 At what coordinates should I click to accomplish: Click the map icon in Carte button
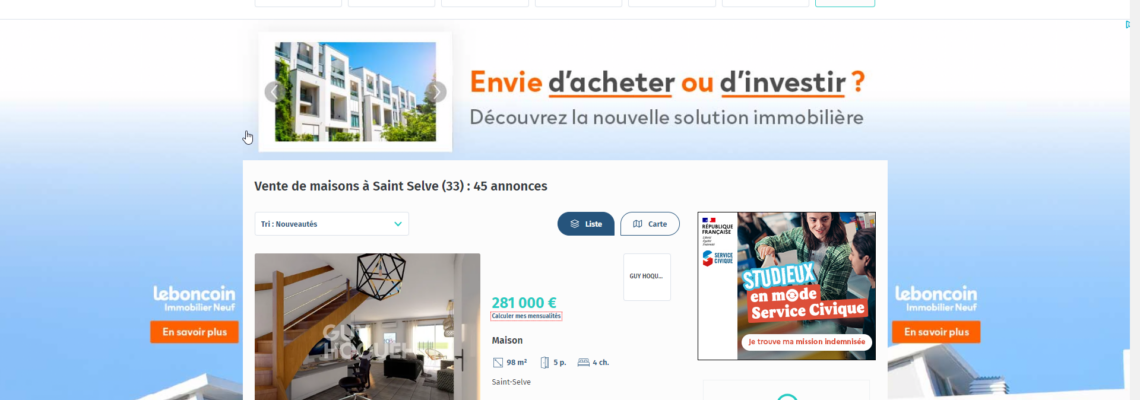pyautogui.click(x=638, y=224)
